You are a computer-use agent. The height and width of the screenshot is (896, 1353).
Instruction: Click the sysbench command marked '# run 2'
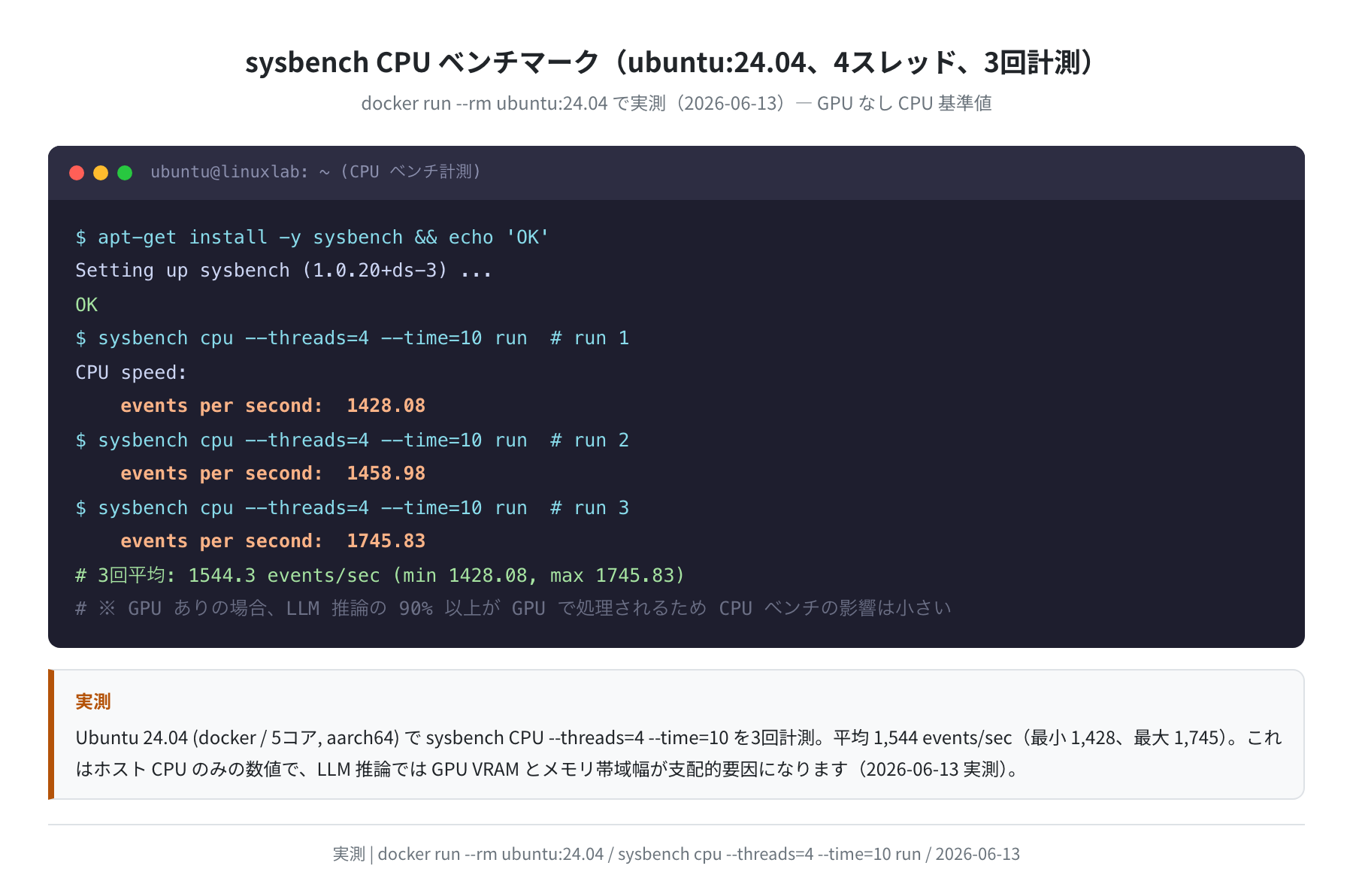(352, 440)
